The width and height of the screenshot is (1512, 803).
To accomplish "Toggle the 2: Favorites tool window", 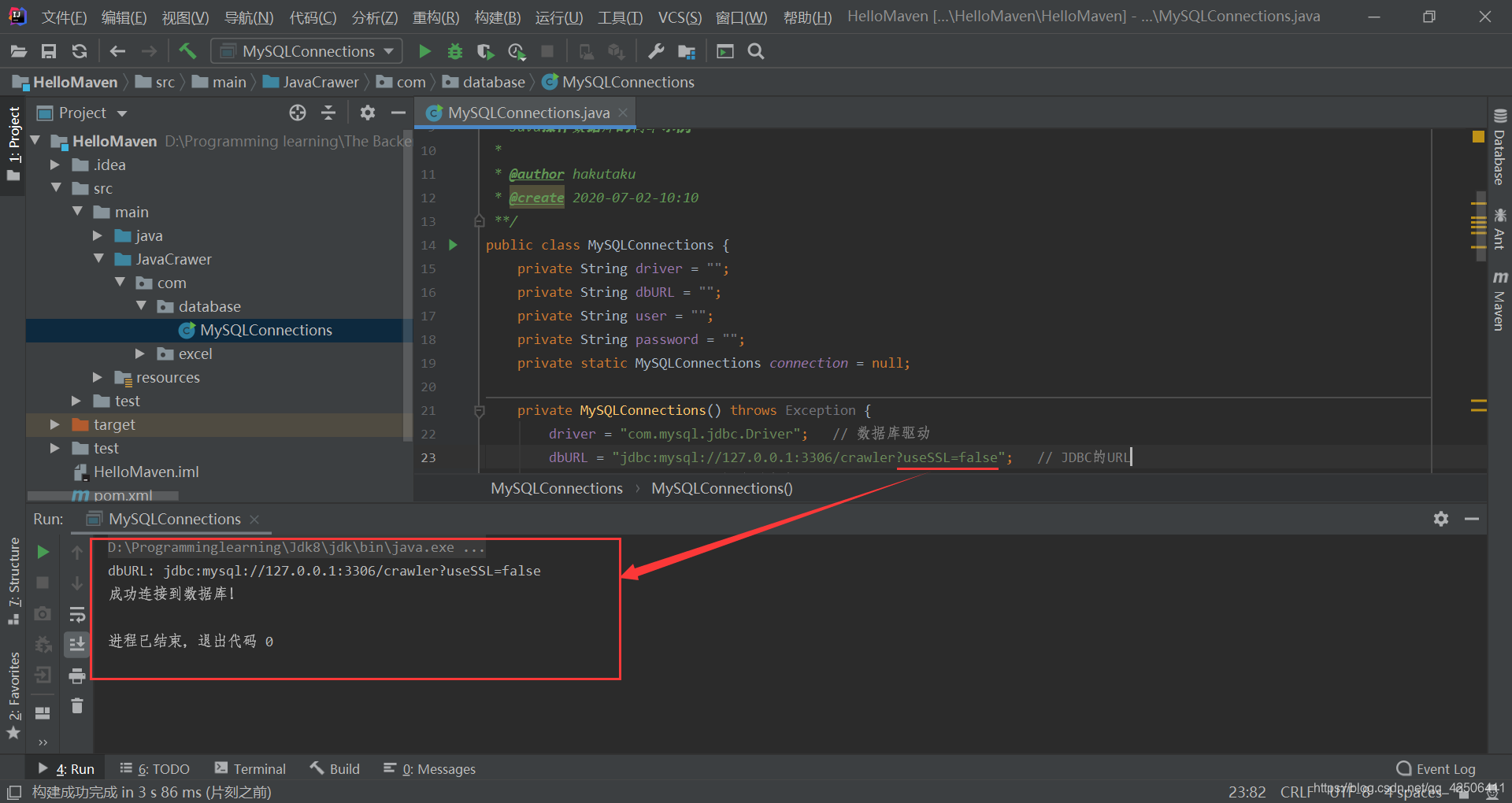I will pos(13,696).
